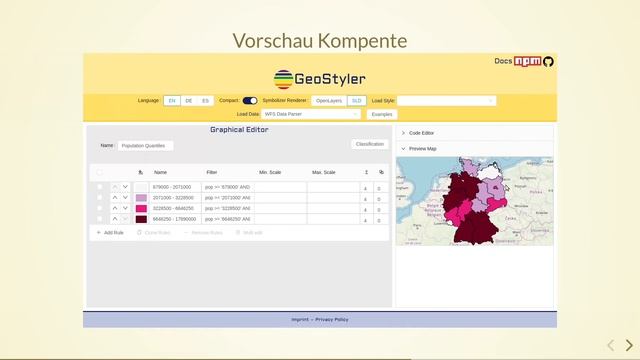Select OpenLayers symbolizer renderer
Viewport: 640px width, 360px height.
(x=329, y=101)
